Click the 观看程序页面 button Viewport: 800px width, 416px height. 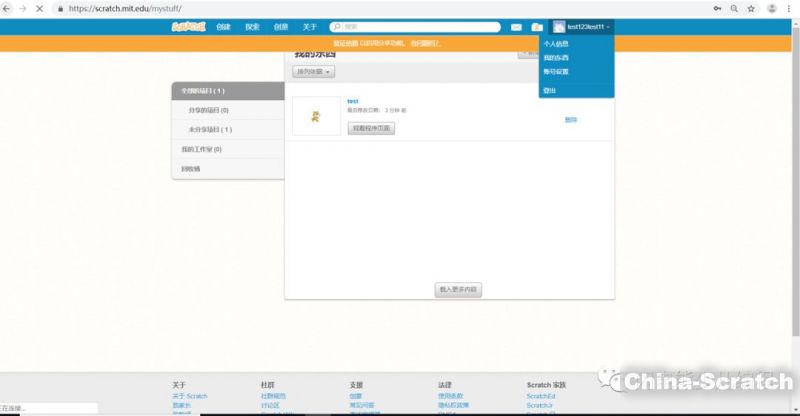pos(371,128)
